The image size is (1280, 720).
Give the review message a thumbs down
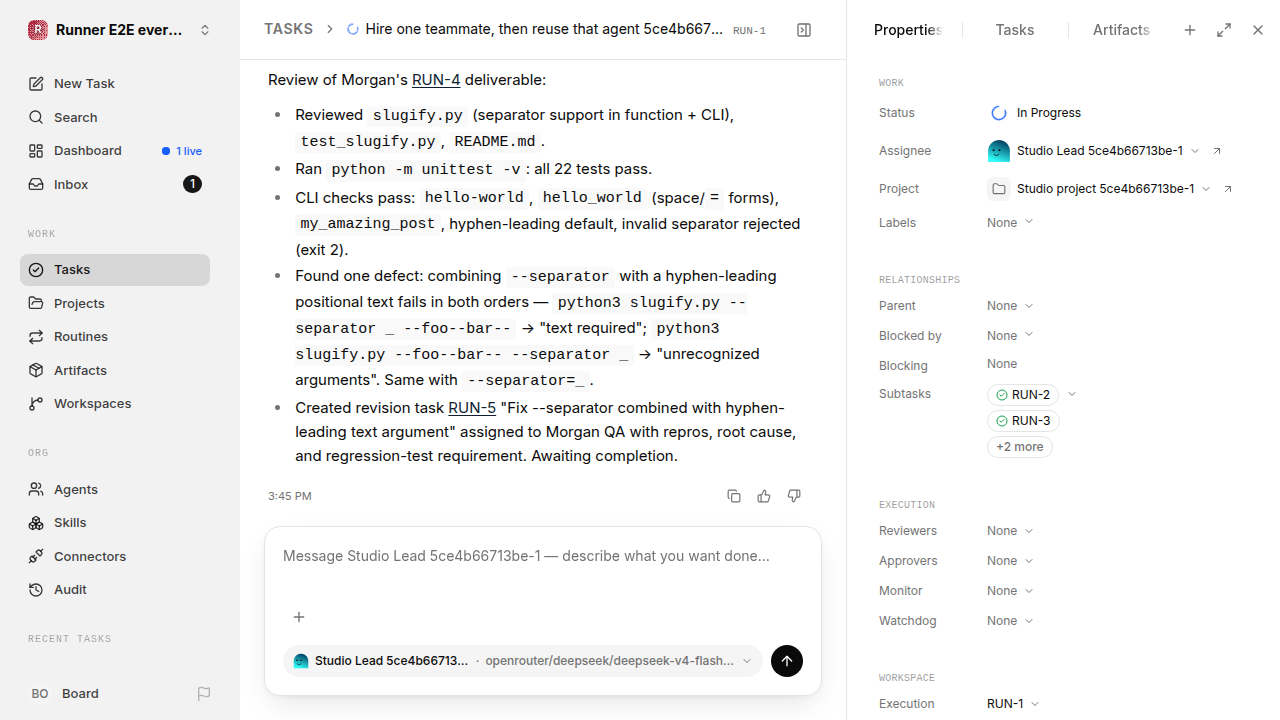pyautogui.click(x=794, y=496)
